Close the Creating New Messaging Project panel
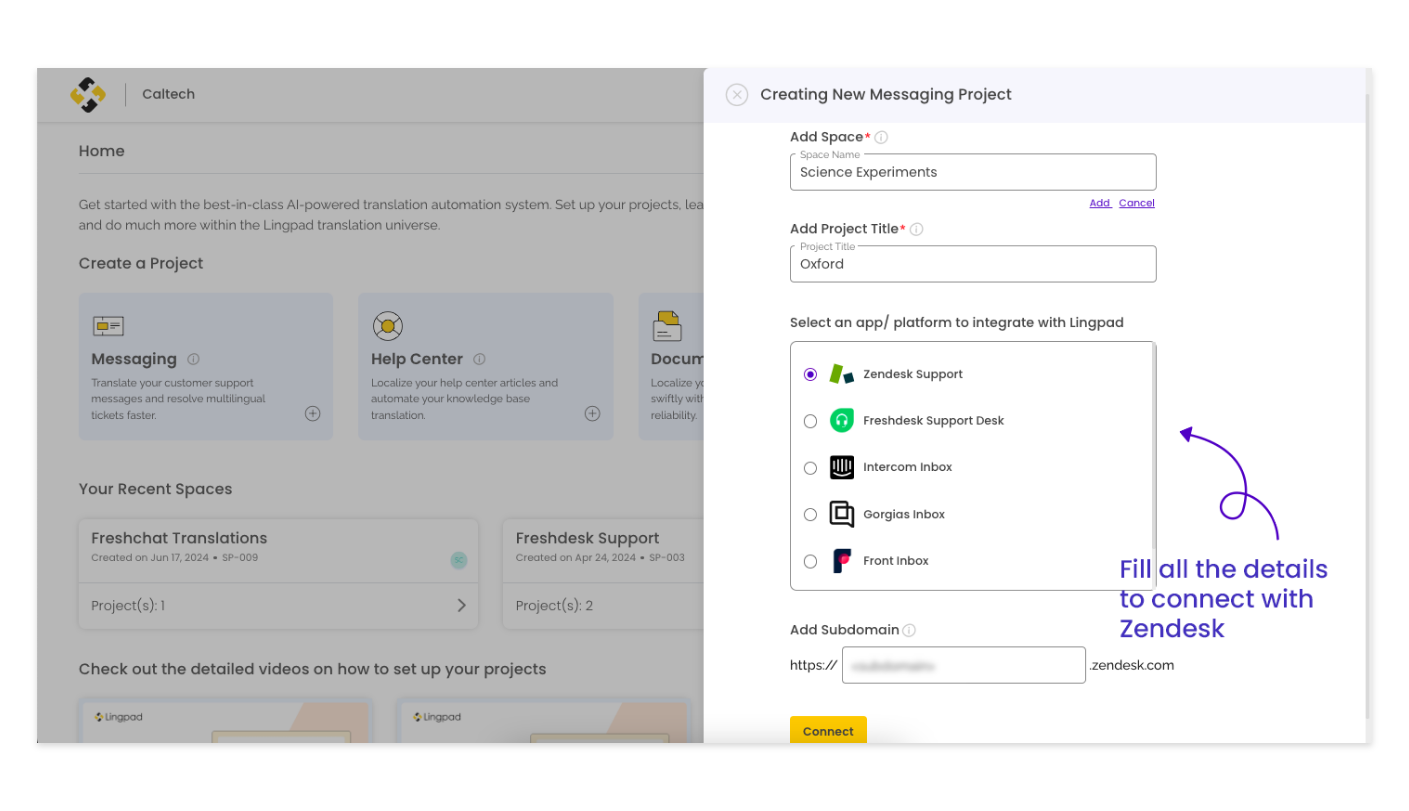This screenshot has width=1409, height=811. tap(737, 95)
